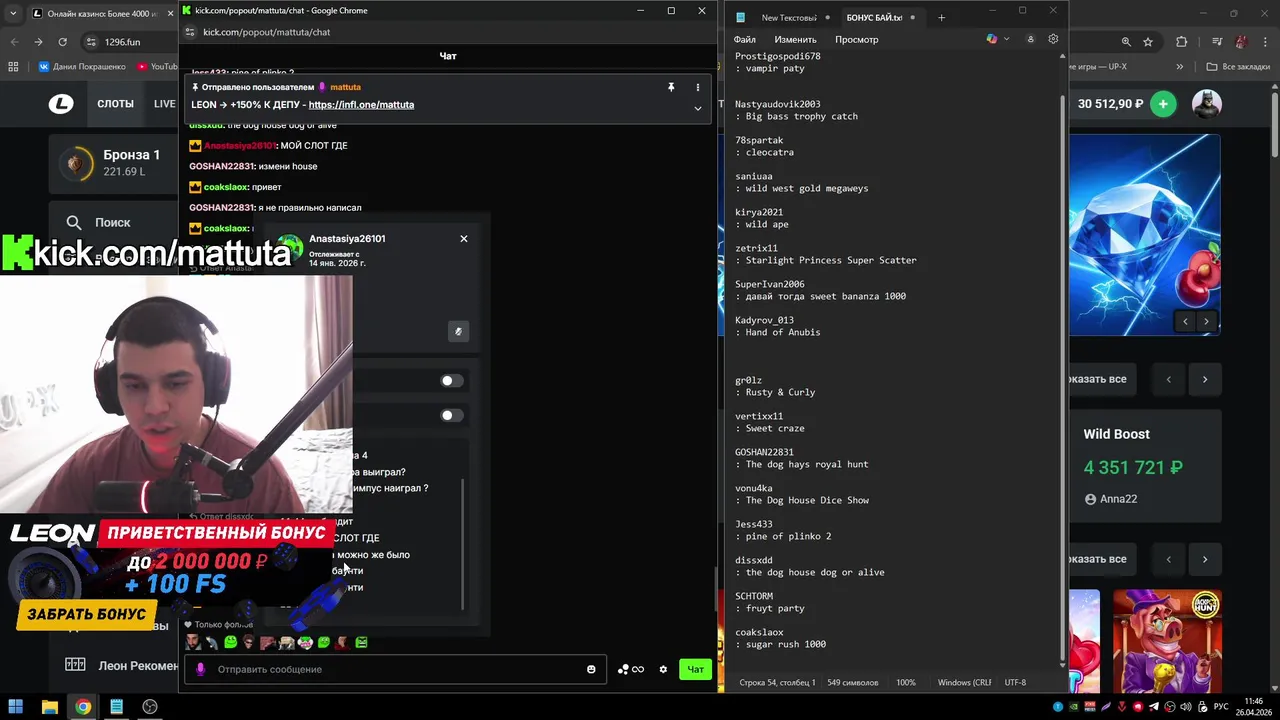Show next slide of diamond banner
Viewport: 1280px width, 720px height.
(1206, 321)
